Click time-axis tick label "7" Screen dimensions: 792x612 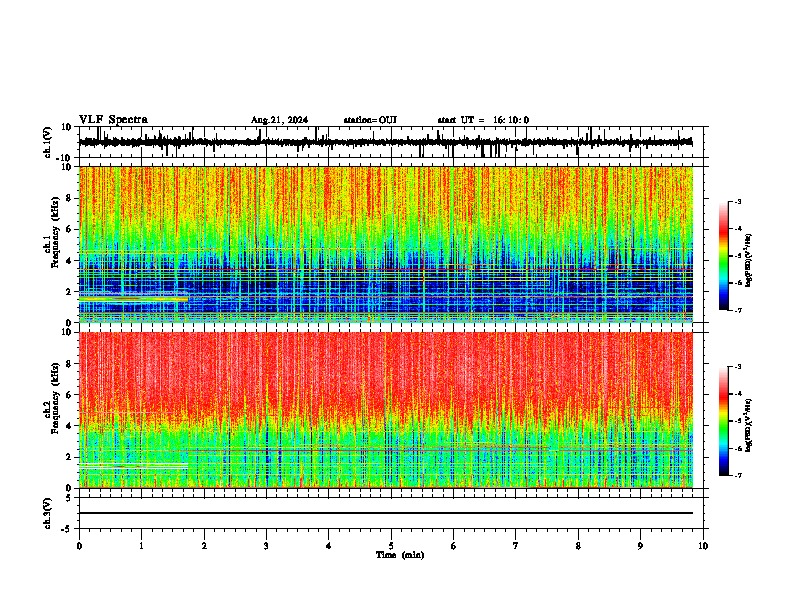tap(516, 546)
